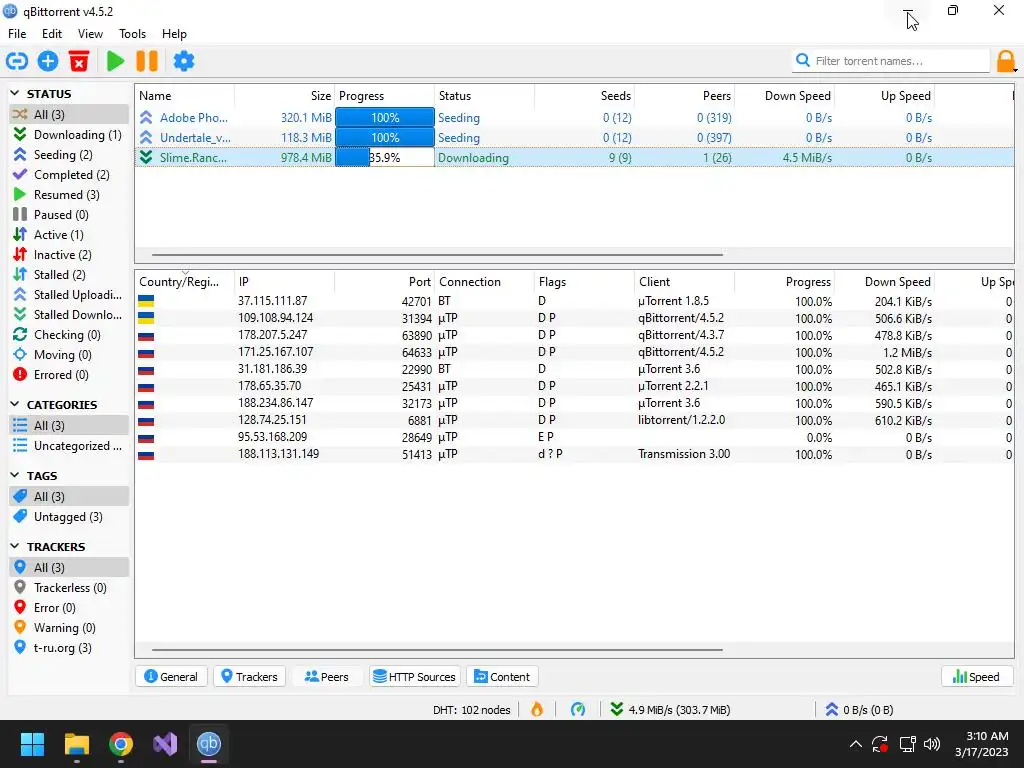Open the Help menu

(x=174, y=34)
